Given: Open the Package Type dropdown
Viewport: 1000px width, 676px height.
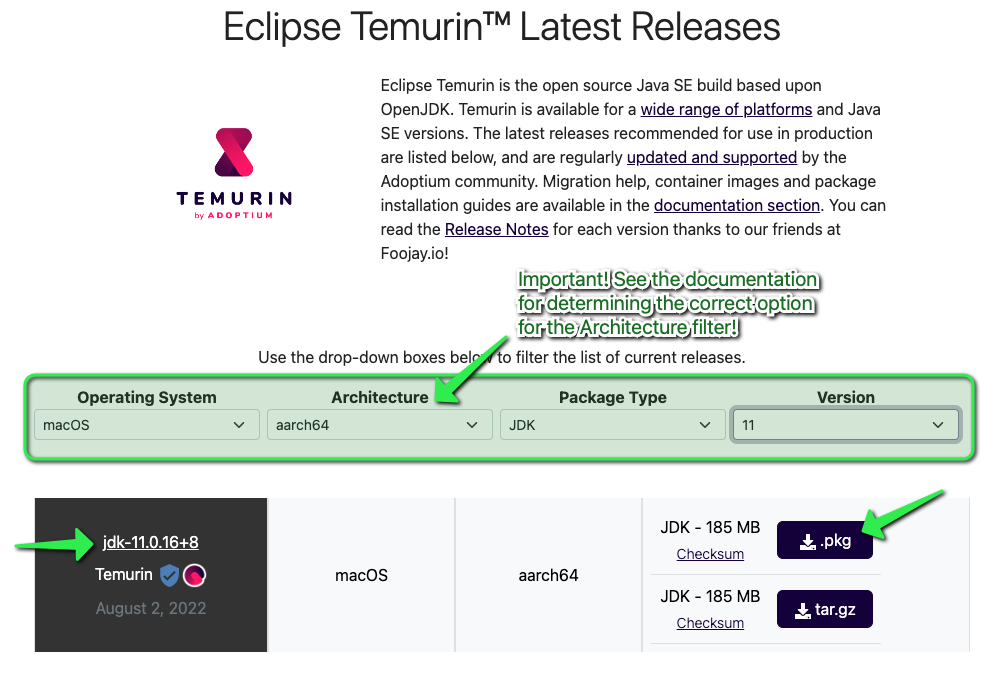Looking at the screenshot, I should [x=612, y=425].
